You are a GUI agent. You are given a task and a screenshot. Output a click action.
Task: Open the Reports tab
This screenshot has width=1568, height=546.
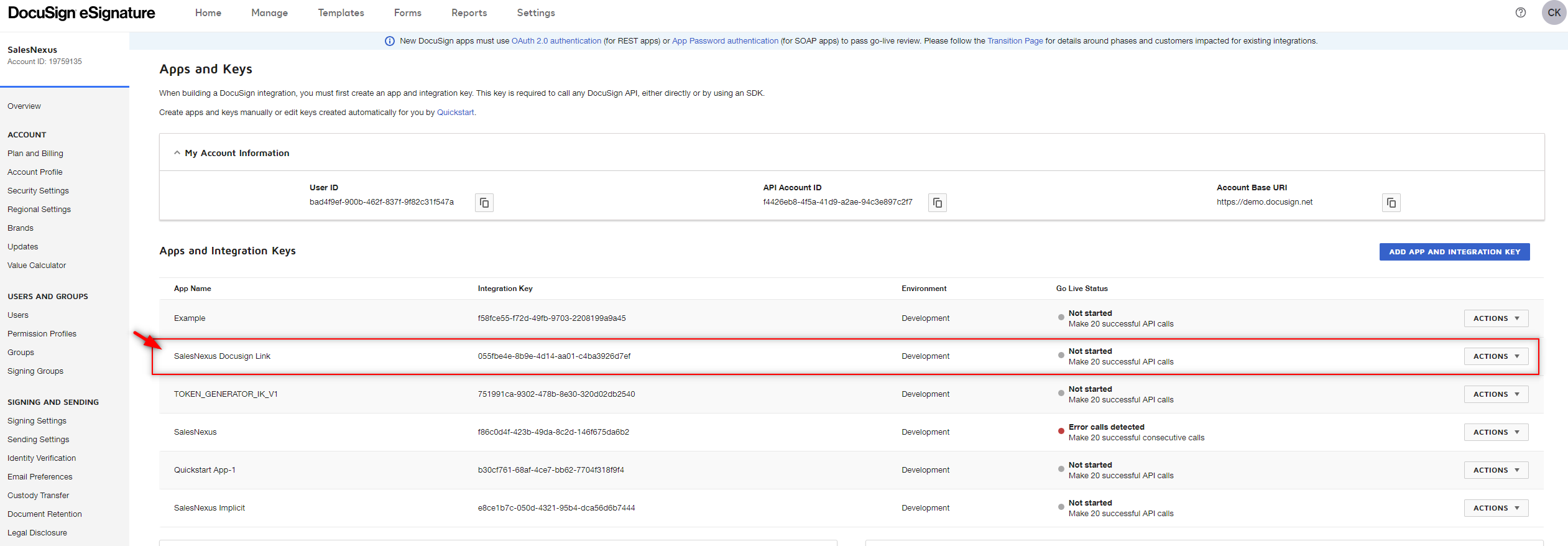tap(469, 13)
